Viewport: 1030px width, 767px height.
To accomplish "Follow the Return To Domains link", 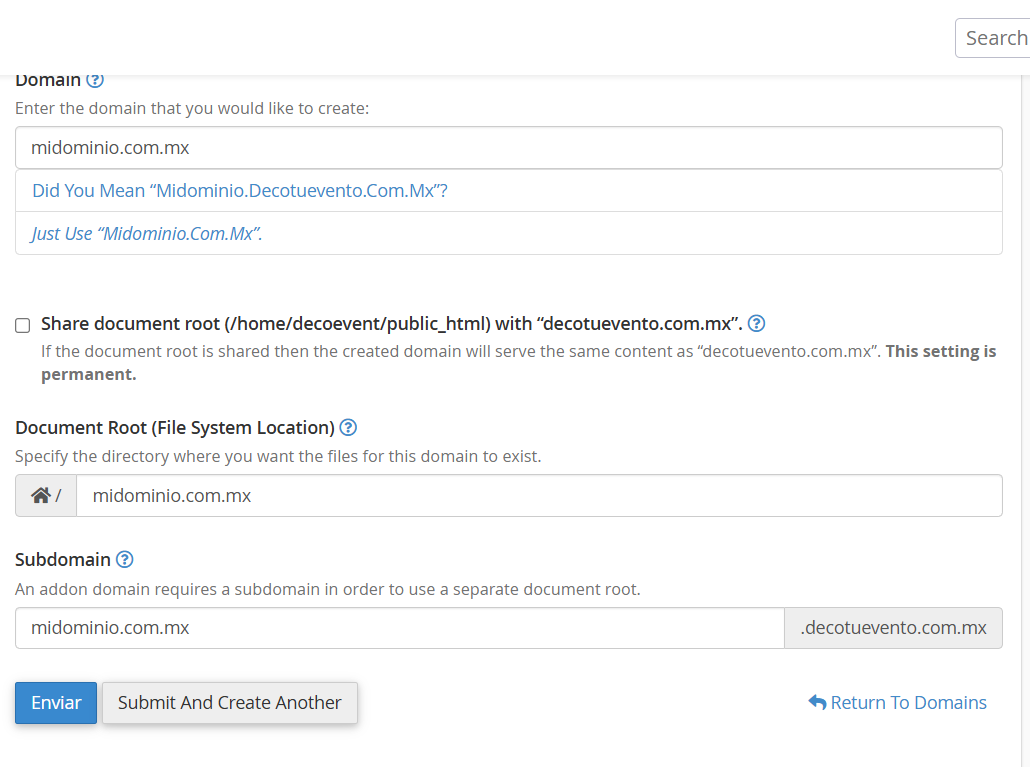I will (x=908, y=703).
